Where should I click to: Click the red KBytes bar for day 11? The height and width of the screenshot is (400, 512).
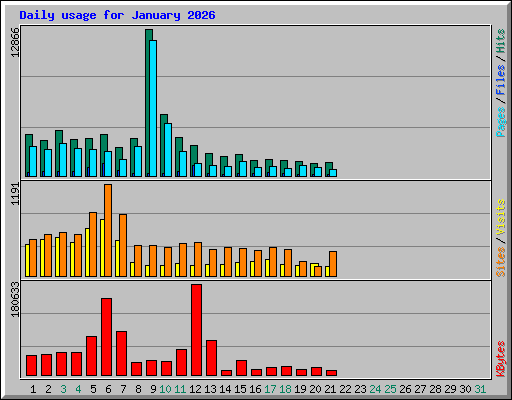click(x=181, y=363)
